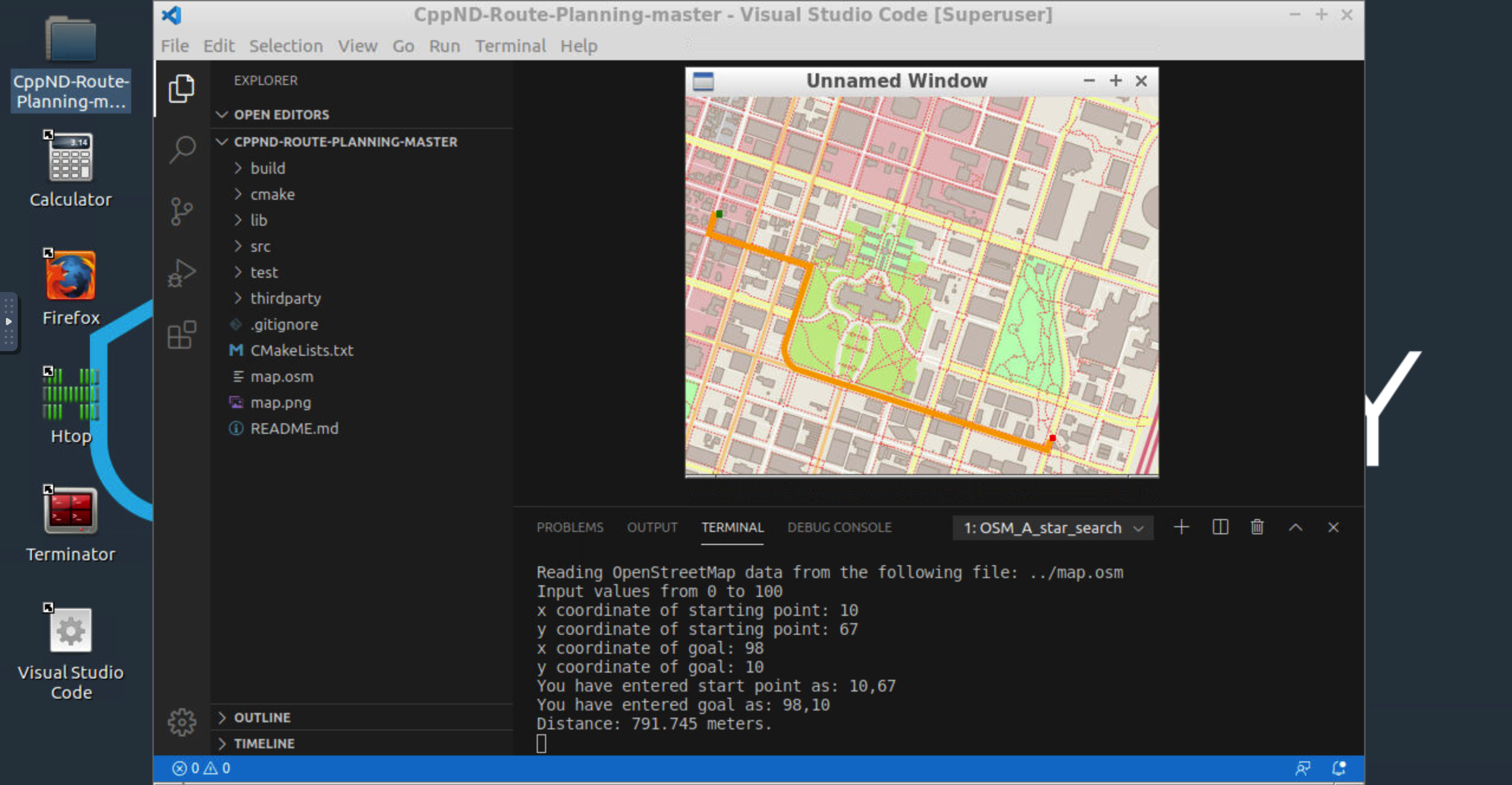Kill terminal with trash icon
This screenshot has width=1512, height=785.
coord(1257,527)
